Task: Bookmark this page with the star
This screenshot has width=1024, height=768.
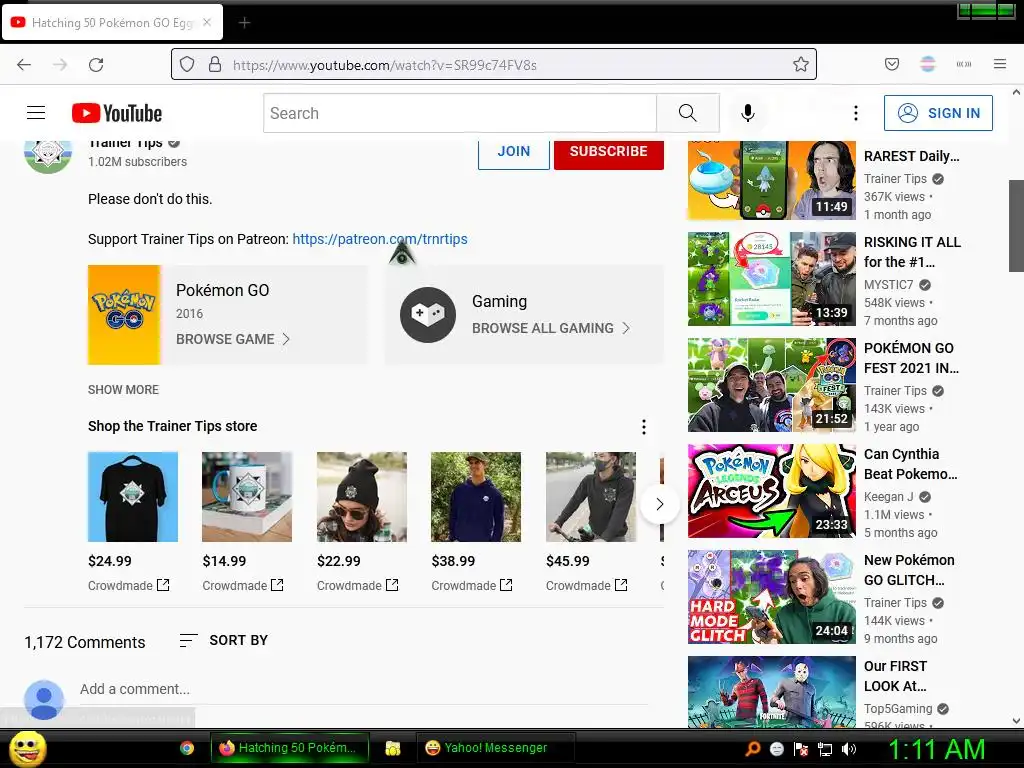Action: click(x=801, y=64)
